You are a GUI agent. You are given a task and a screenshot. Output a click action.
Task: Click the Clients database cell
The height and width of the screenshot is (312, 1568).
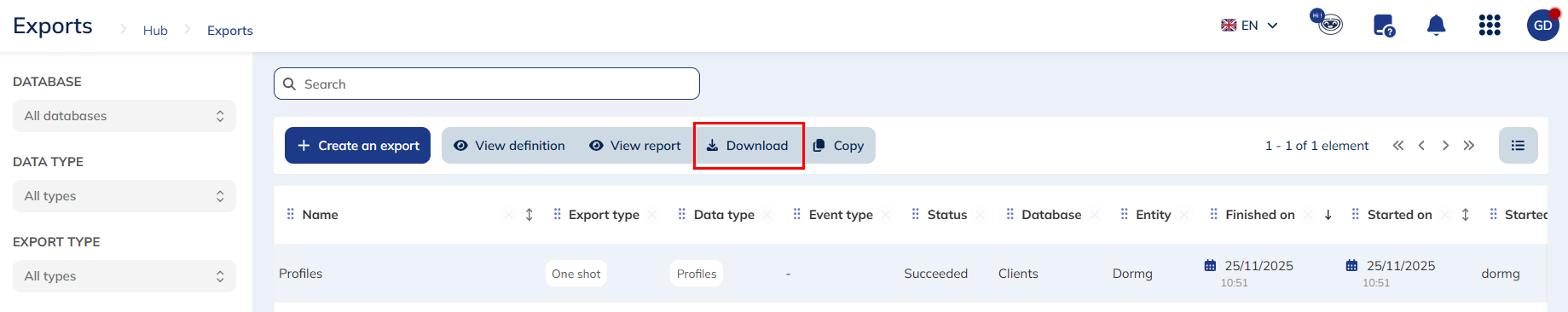(x=1018, y=274)
